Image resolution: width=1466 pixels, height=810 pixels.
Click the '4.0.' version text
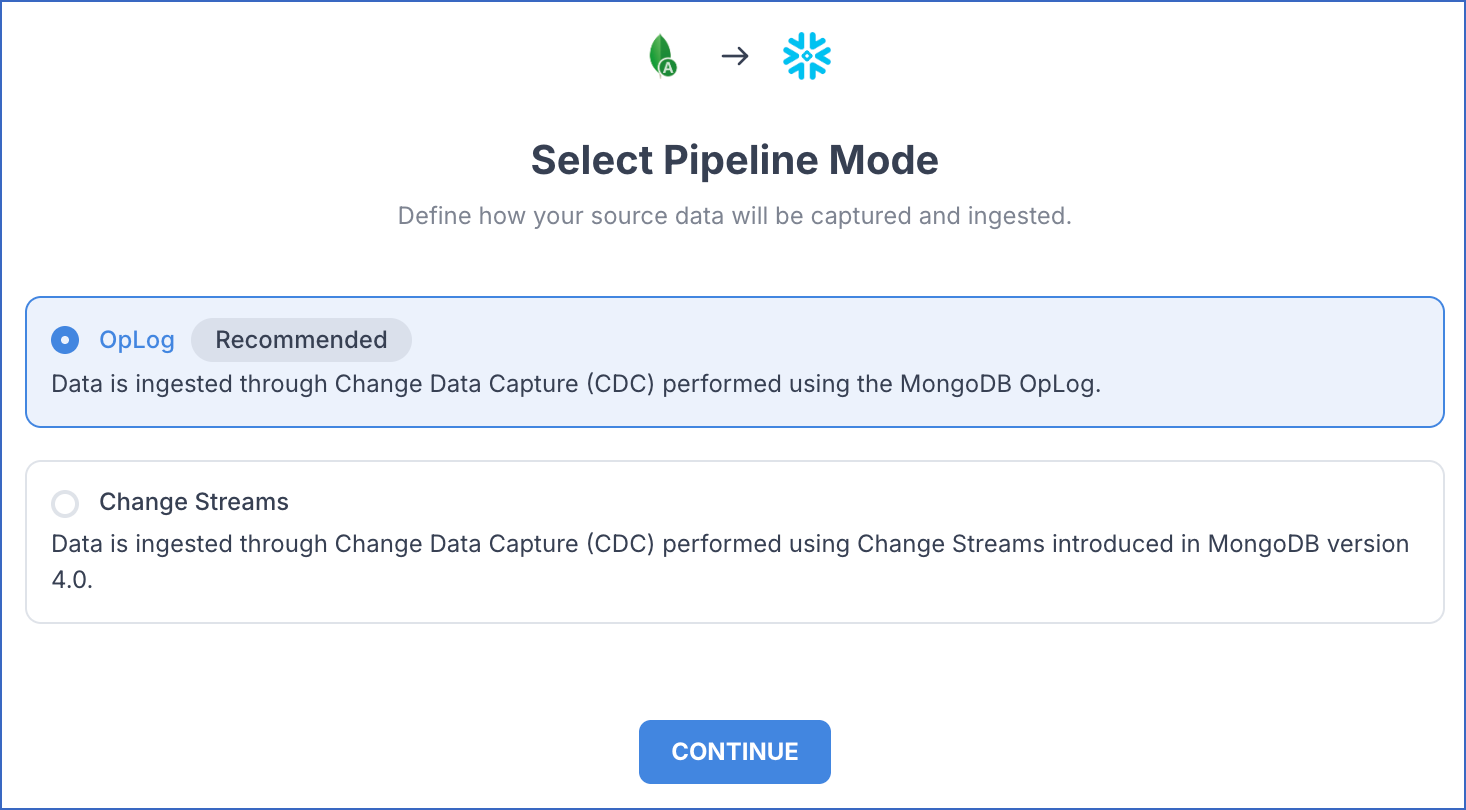pos(72,581)
